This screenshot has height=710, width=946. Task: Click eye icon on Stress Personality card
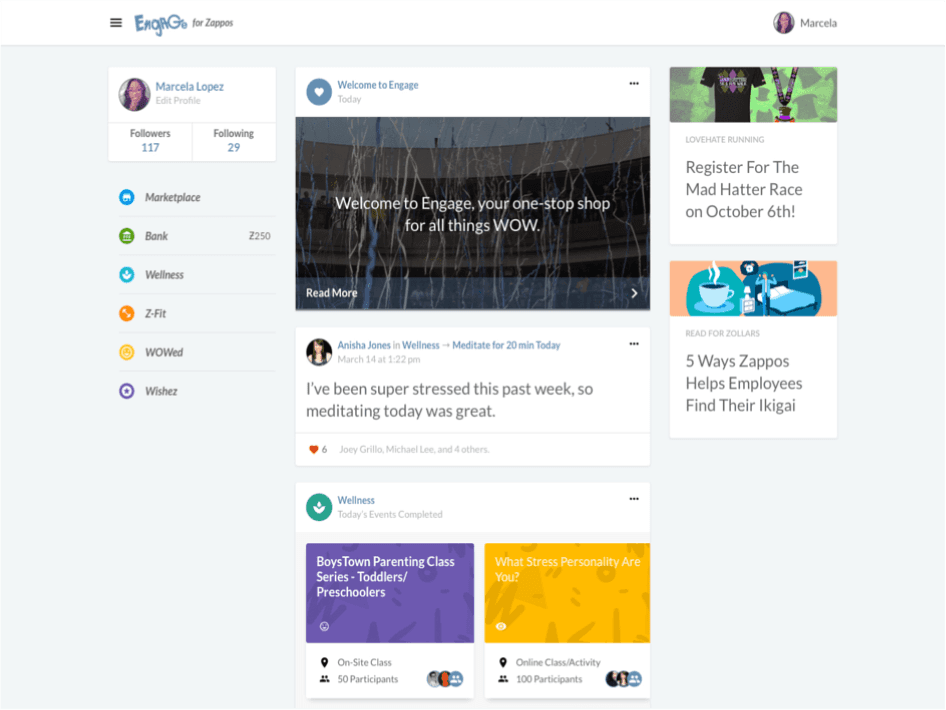(x=501, y=627)
